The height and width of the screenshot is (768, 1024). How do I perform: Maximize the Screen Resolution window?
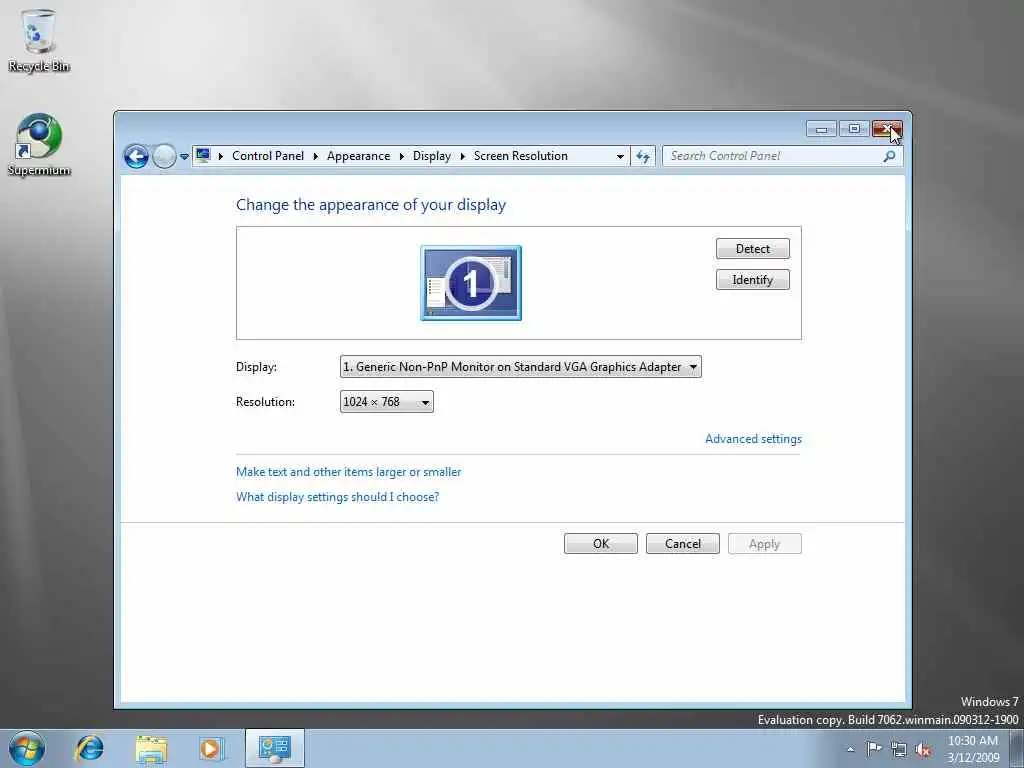(854, 129)
